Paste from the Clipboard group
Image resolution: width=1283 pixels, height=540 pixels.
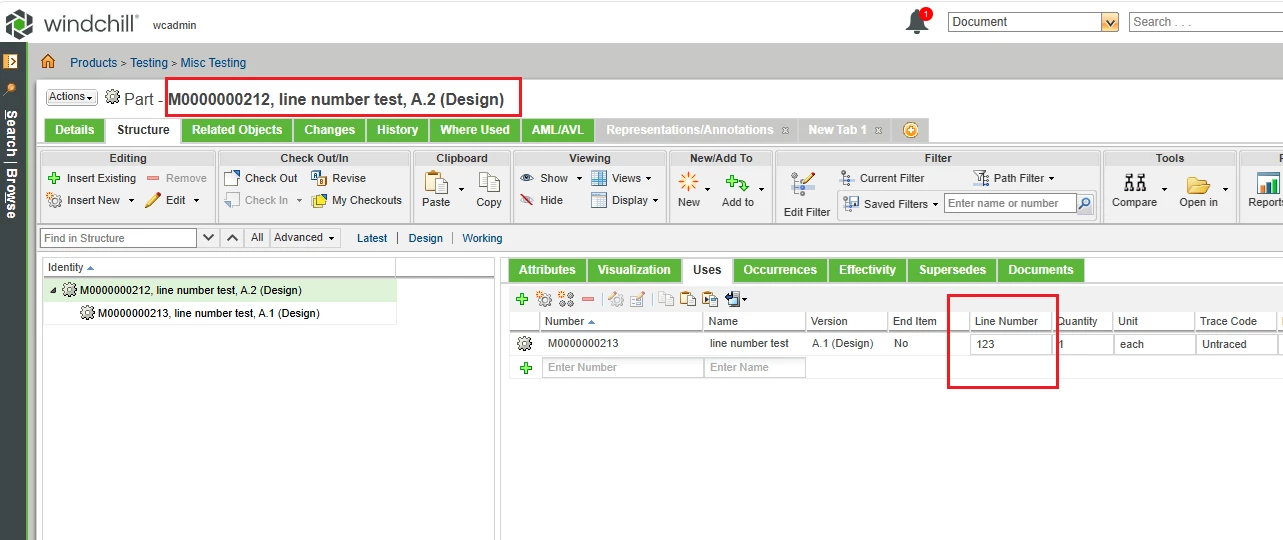click(436, 188)
